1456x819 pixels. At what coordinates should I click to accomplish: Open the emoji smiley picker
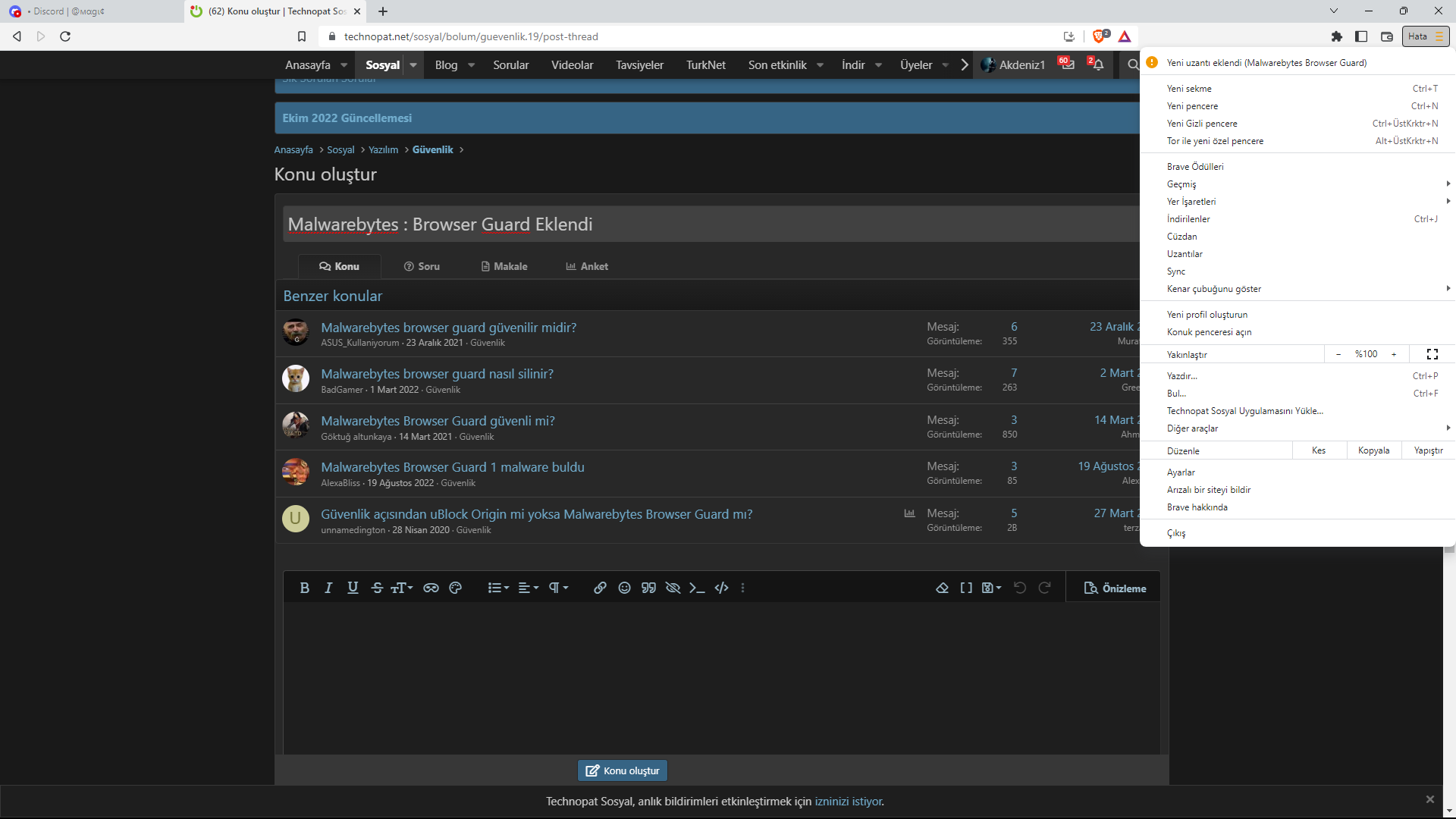624,588
